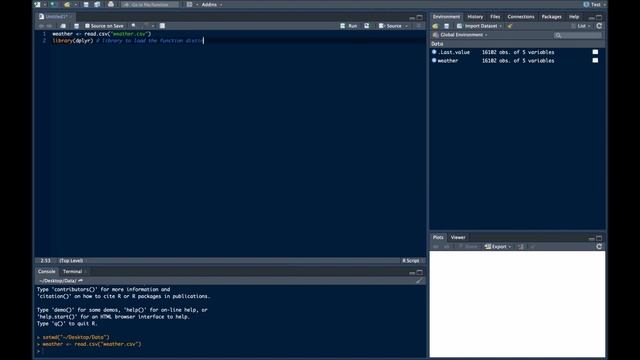
Task: Click the New File icon in main toolbar
Action: coord(38,4)
